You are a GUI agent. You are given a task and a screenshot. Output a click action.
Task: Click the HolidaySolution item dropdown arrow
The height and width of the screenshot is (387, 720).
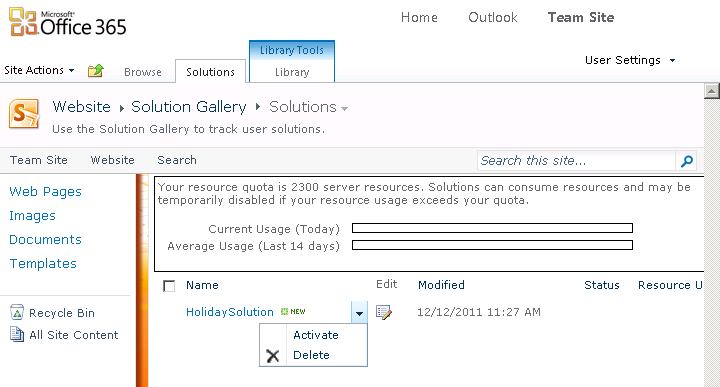tap(359, 313)
